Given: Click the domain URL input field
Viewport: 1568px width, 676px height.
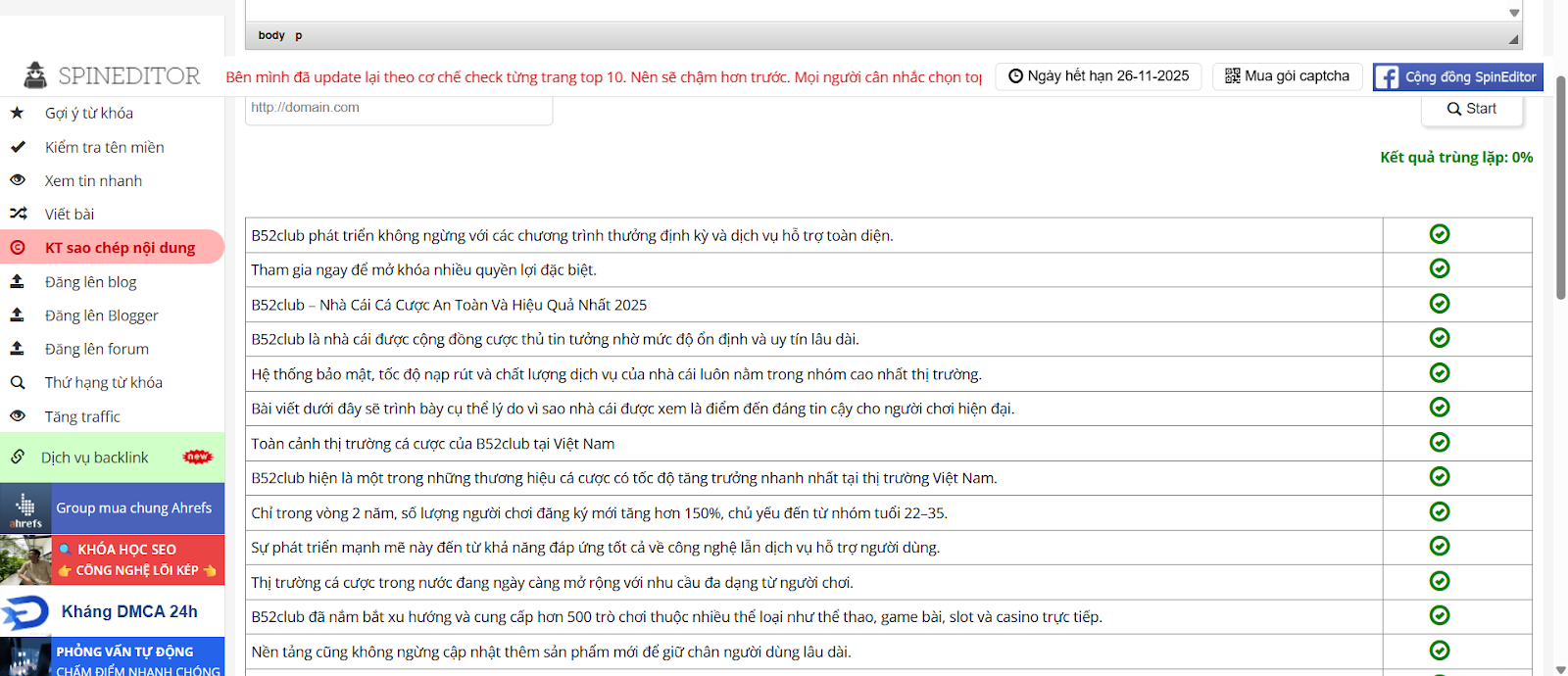Looking at the screenshot, I should tap(398, 108).
